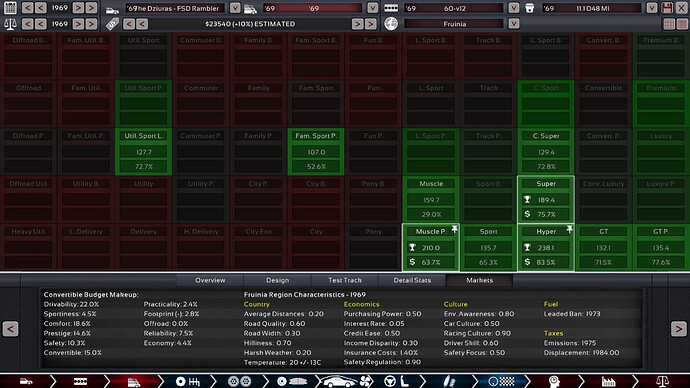This screenshot has width=690, height=388.
Task: Toggle pin on Hyper market tile
Action: [569, 229]
